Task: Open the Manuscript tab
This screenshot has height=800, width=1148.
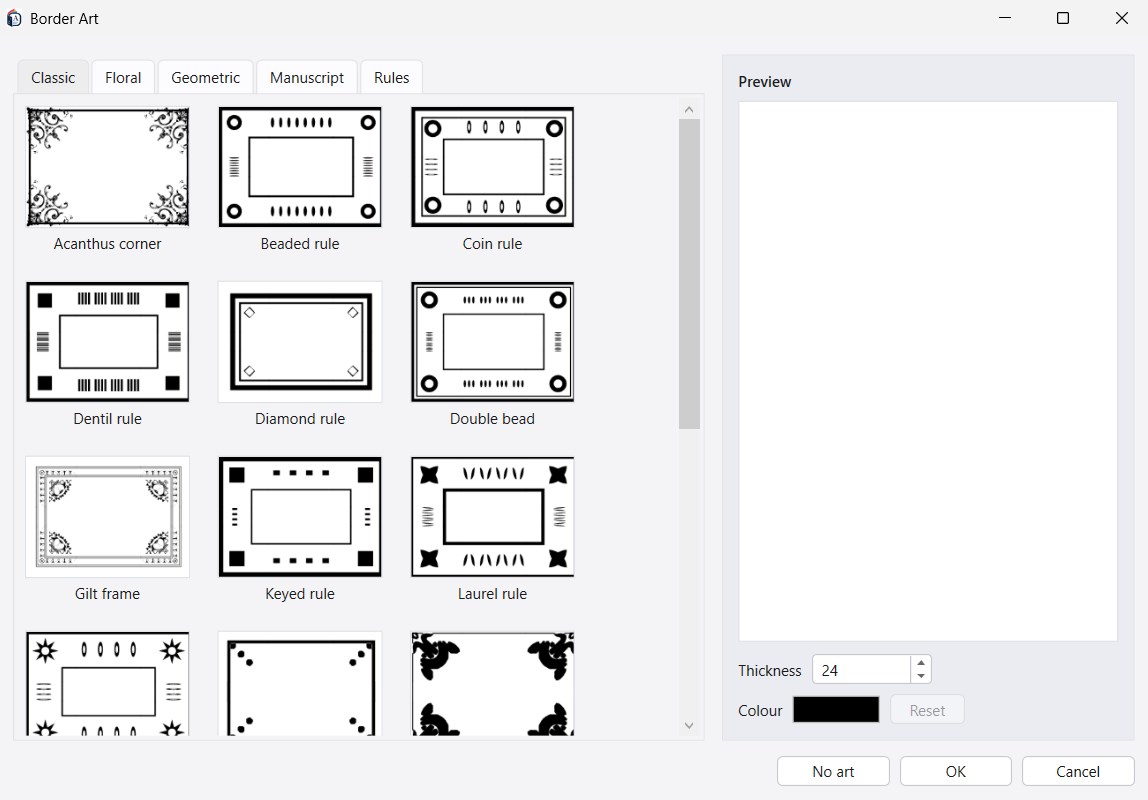Action: coord(307,78)
